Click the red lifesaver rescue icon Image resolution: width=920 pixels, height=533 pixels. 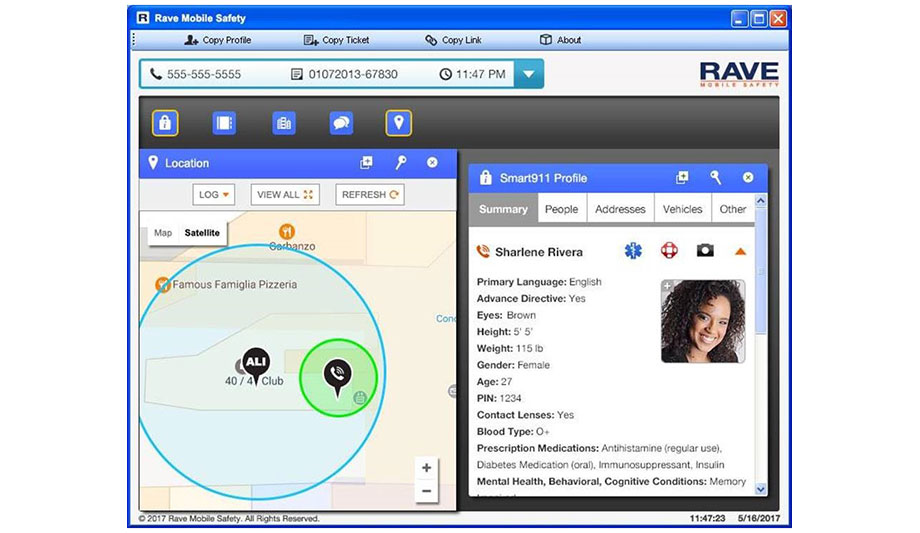point(669,251)
